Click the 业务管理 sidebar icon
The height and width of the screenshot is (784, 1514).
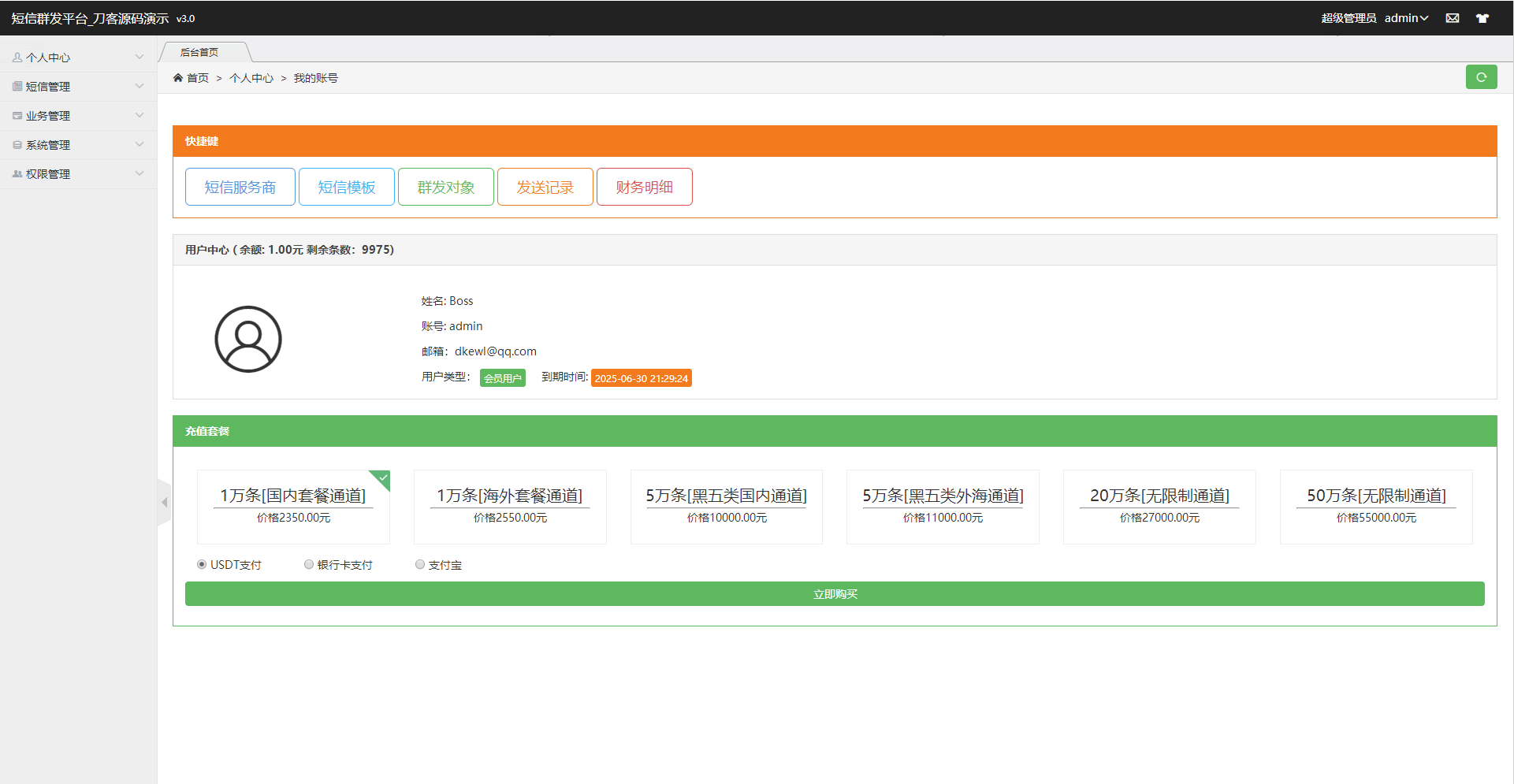(x=17, y=115)
